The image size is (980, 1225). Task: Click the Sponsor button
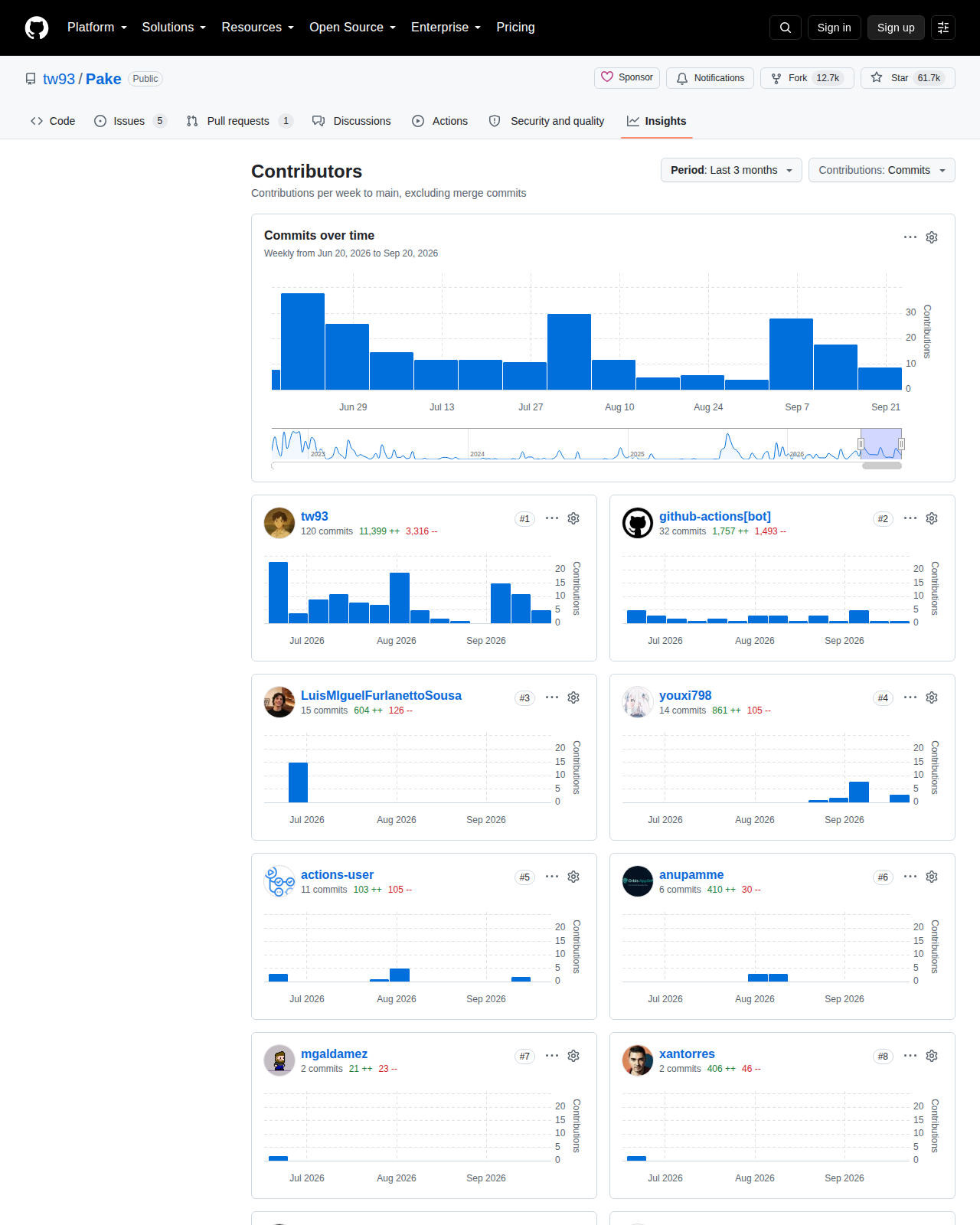tap(627, 78)
